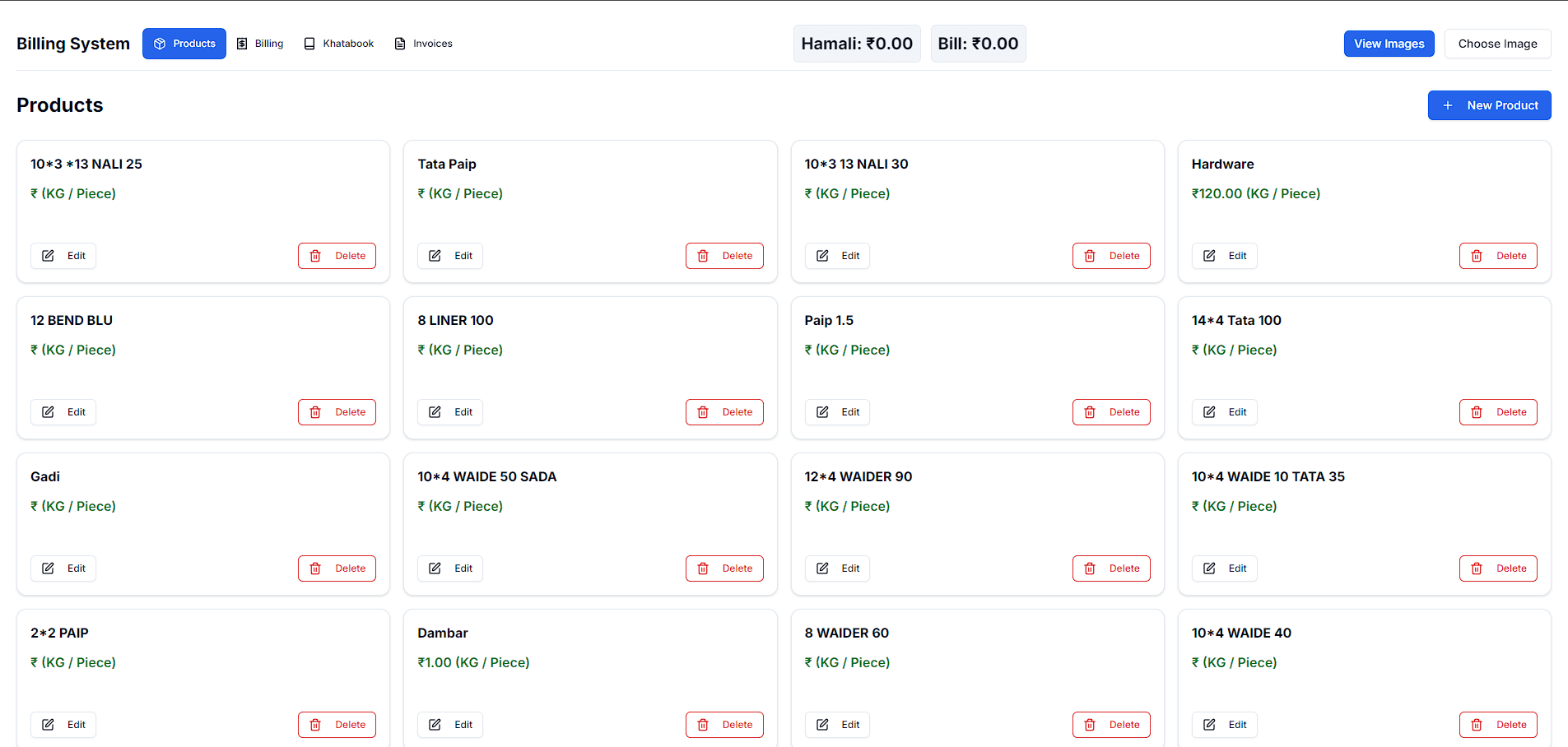Click the Invoices document icon in navigation
This screenshot has height=747, width=1568.
[400, 44]
